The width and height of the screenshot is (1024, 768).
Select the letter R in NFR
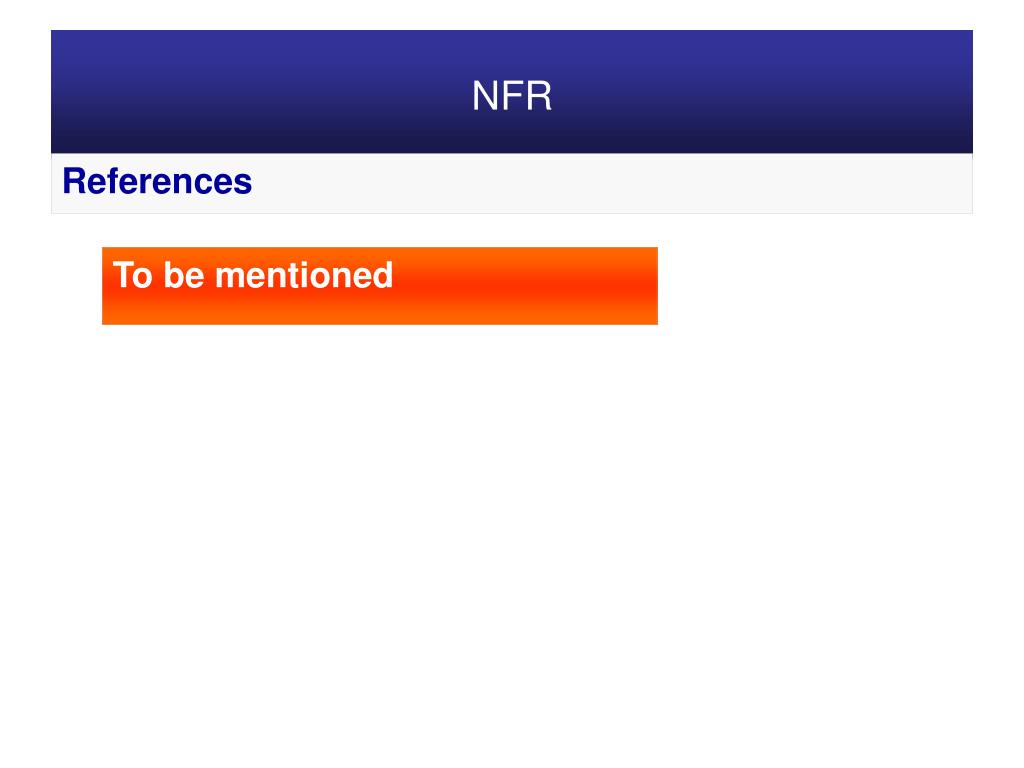(538, 96)
